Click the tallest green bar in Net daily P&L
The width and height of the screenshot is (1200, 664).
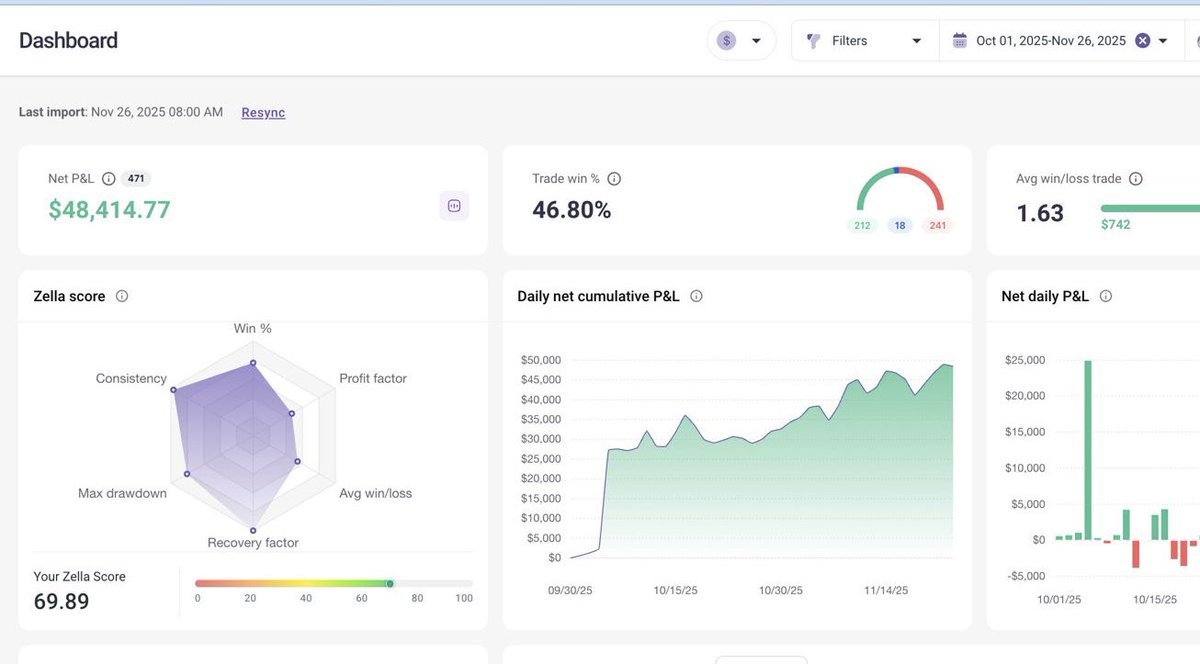(1088, 450)
